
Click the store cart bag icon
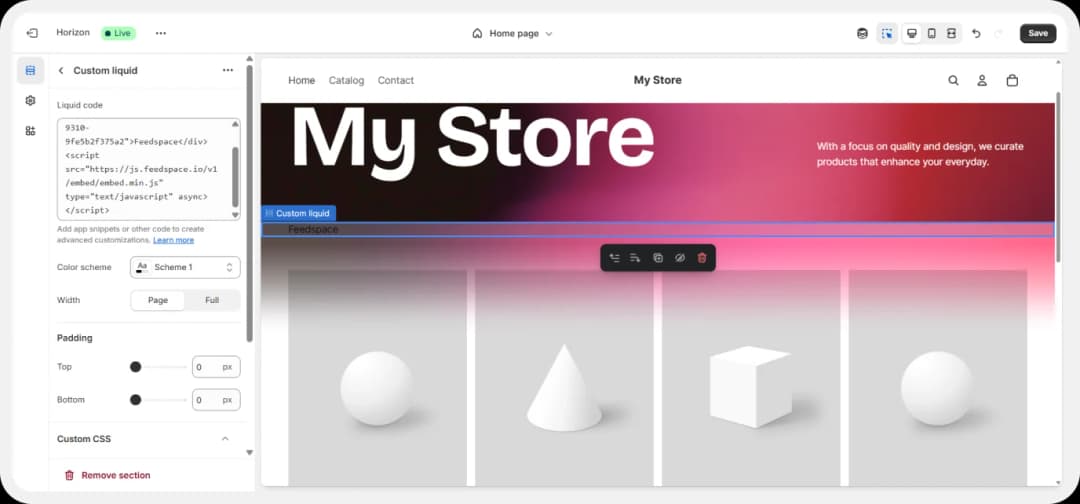[1012, 81]
